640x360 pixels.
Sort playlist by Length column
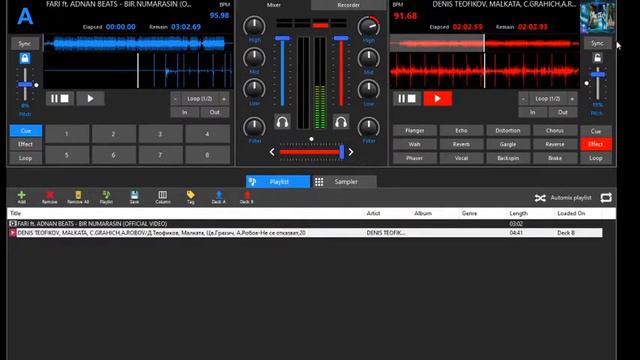(x=518, y=213)
